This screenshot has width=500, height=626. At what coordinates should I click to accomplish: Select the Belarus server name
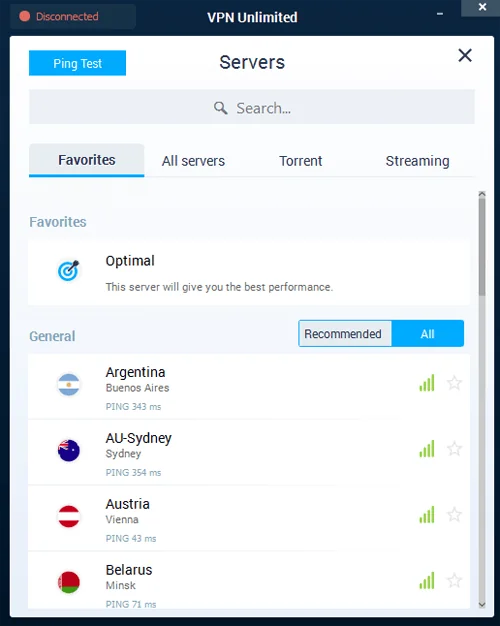point(129,570)
